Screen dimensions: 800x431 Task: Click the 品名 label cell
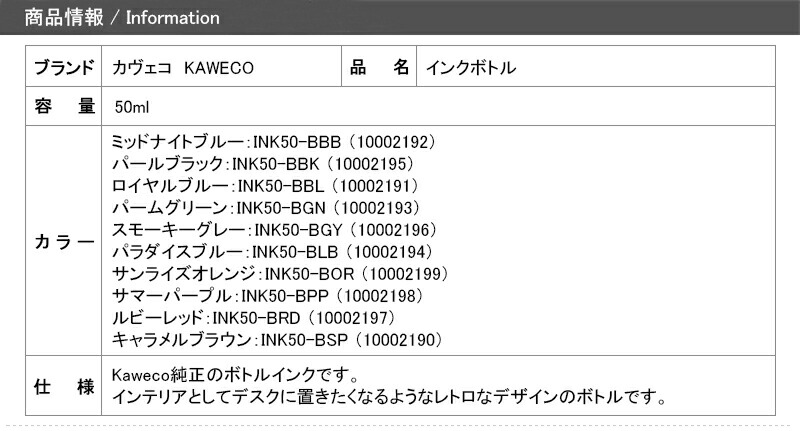click(379, 66)
